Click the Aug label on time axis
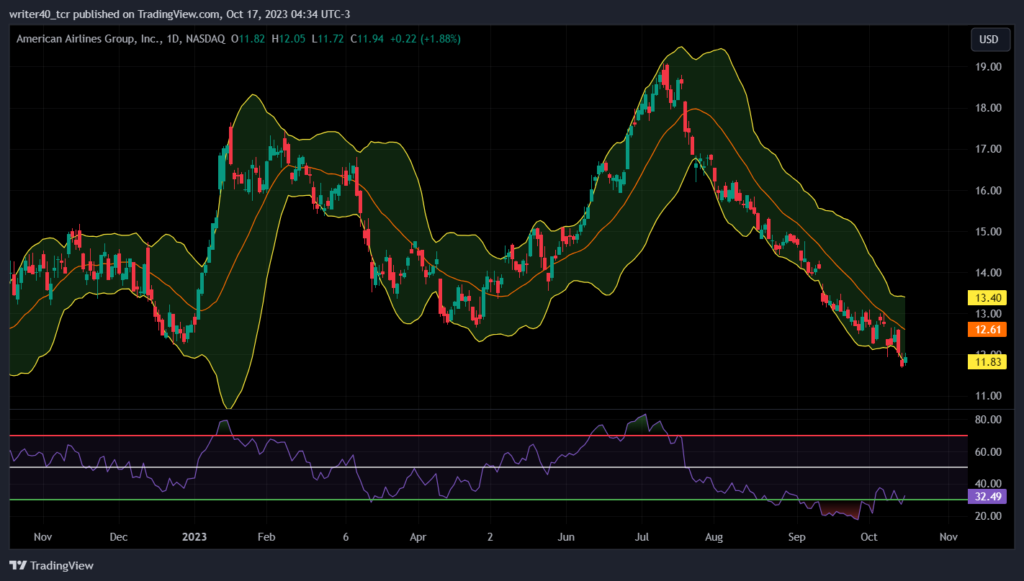Image resolution: width=1024 pixels, height=581 pixels. (714, 537)
